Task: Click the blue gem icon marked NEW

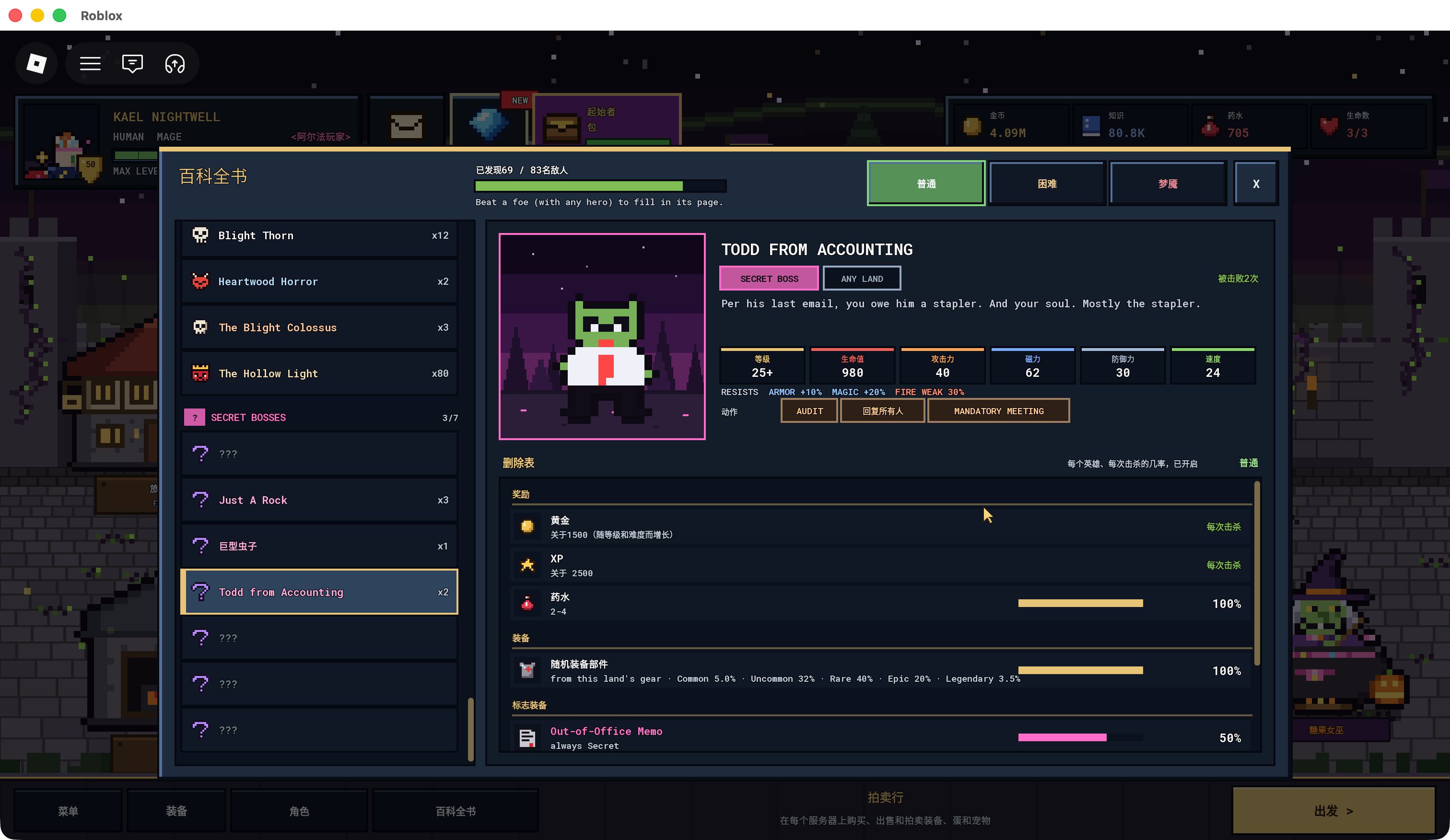Action: pos(488,123)
